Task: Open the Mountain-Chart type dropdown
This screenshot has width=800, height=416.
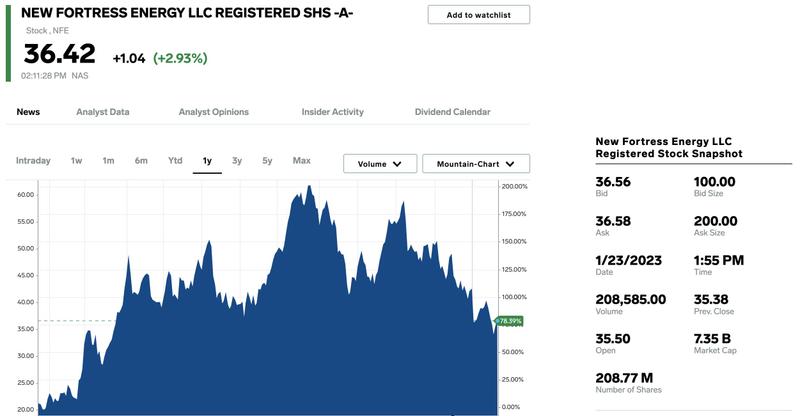Action: [x=476, y=164]
